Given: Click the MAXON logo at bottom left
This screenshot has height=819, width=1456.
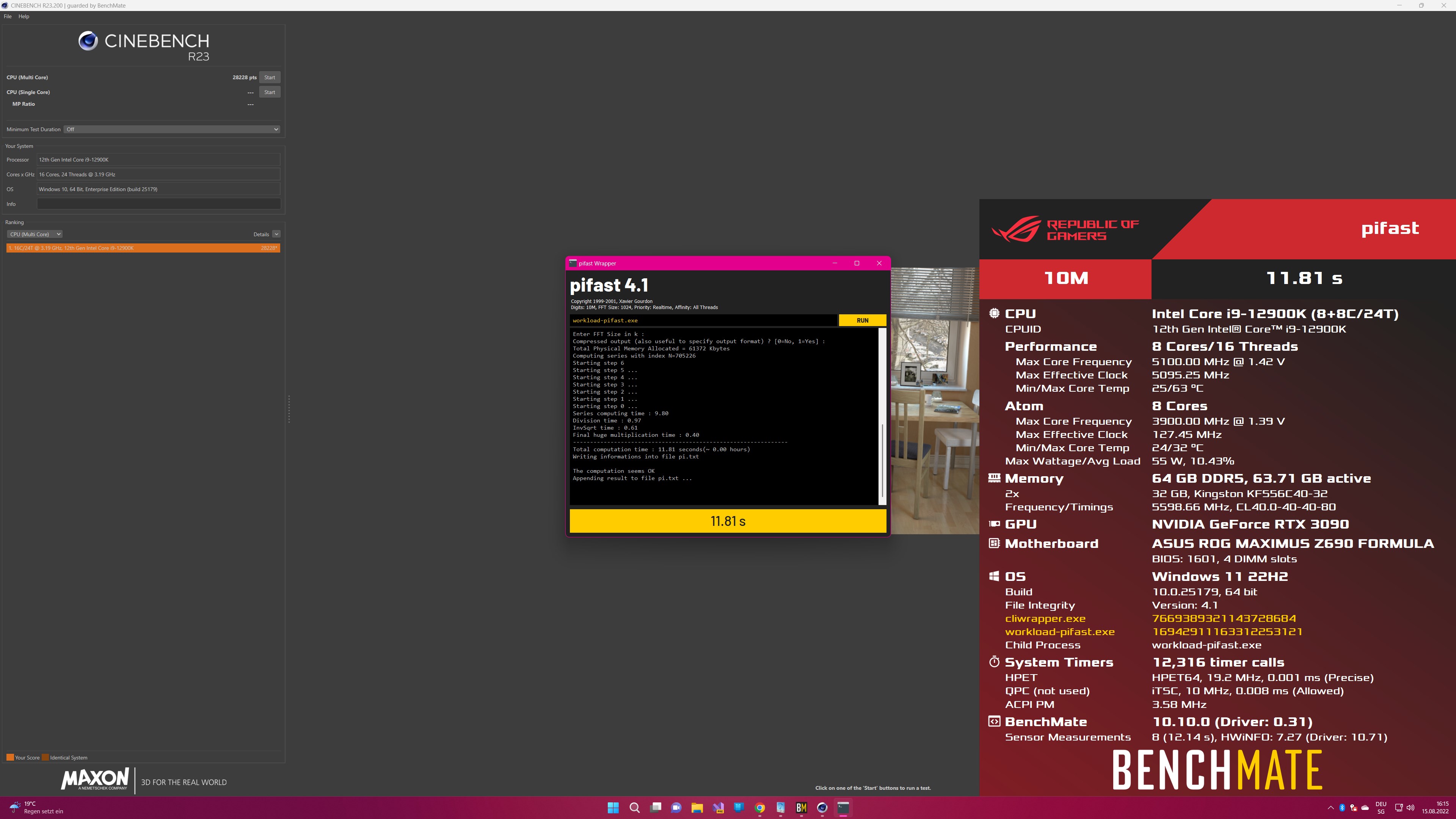Looking at the screenshot, I should (x=95, y=779).
